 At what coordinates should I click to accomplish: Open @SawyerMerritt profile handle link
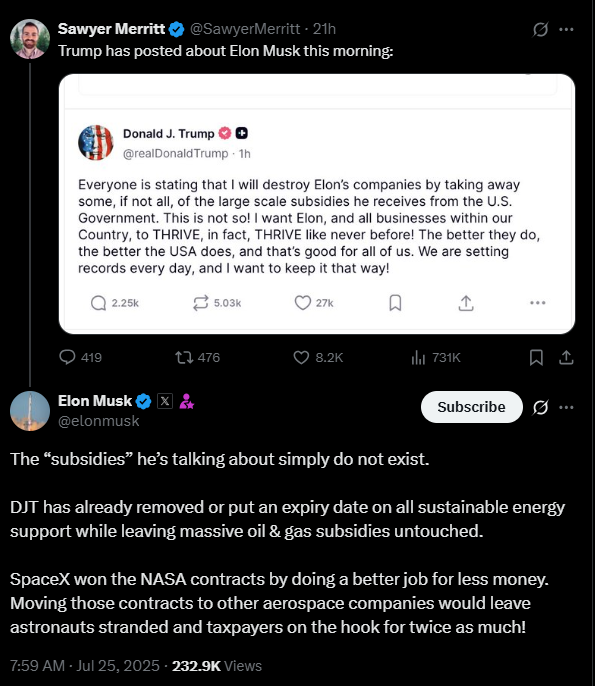click(x=245, y=29)
